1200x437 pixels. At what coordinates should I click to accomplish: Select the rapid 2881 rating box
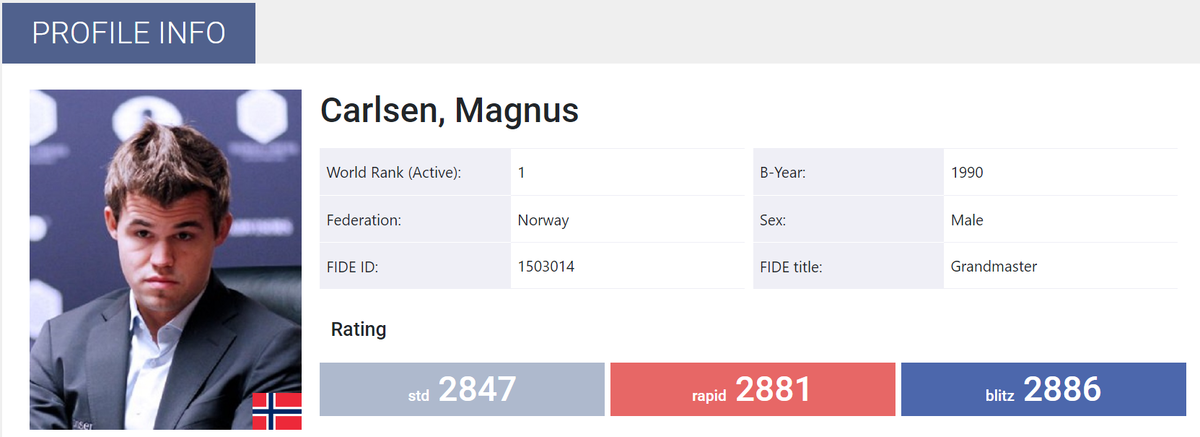point(753,389)
